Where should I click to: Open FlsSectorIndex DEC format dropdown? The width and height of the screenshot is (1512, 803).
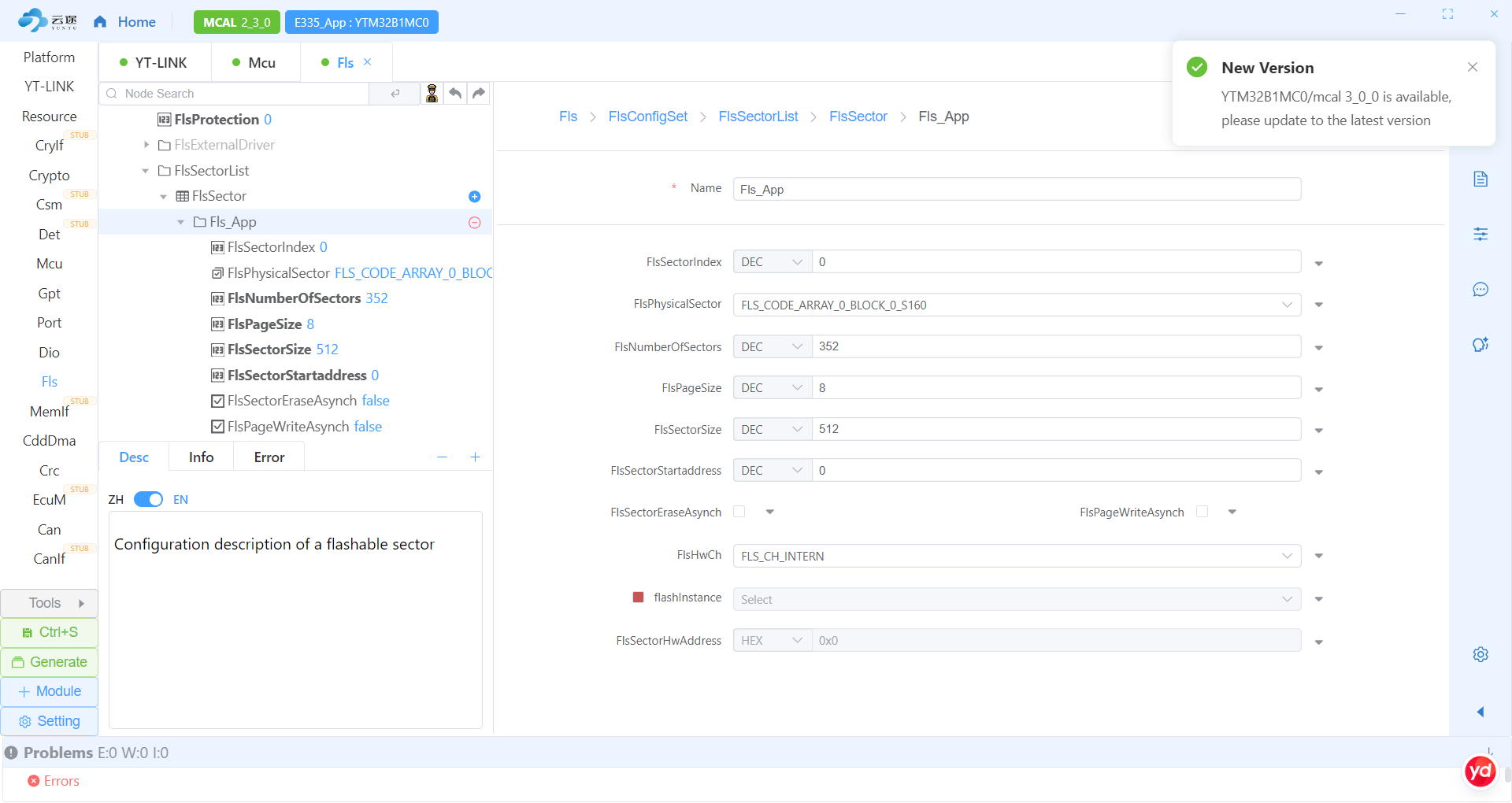pos(773,262)
